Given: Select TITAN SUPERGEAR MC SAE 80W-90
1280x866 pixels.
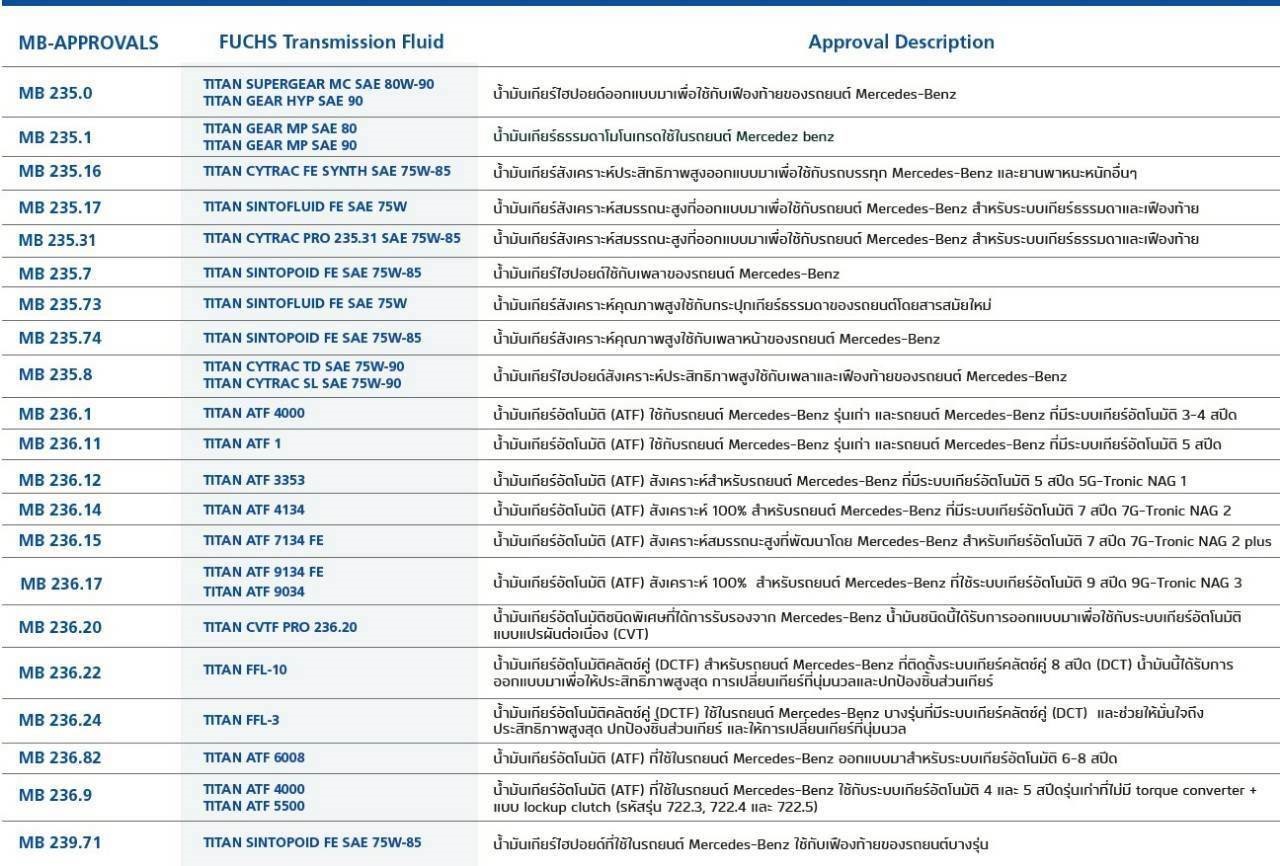Looking at the screenshot, I should [318, 84].
